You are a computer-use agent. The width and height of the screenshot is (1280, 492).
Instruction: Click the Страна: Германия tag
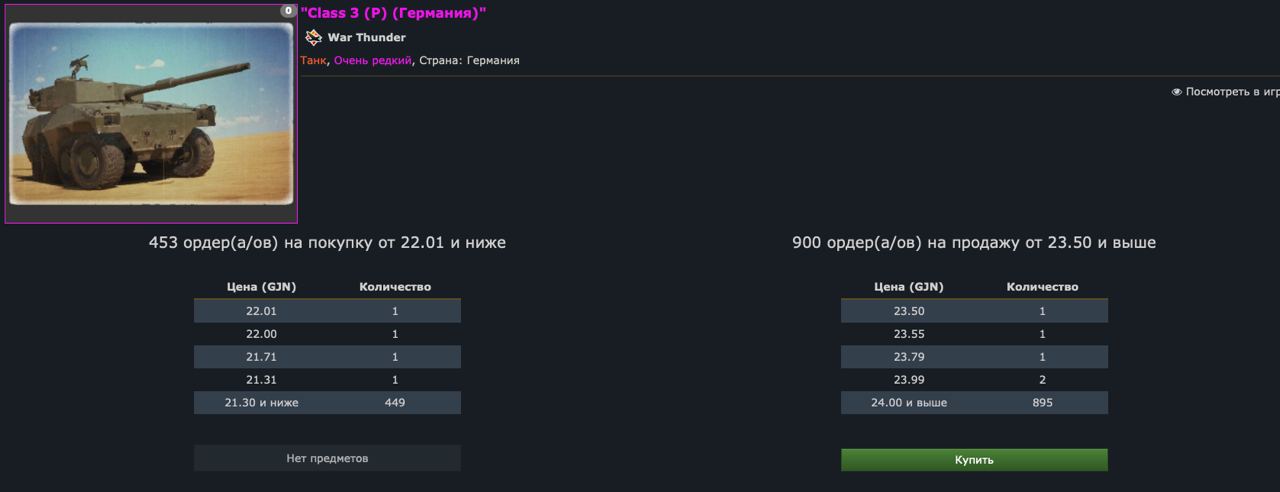(469, 60)
